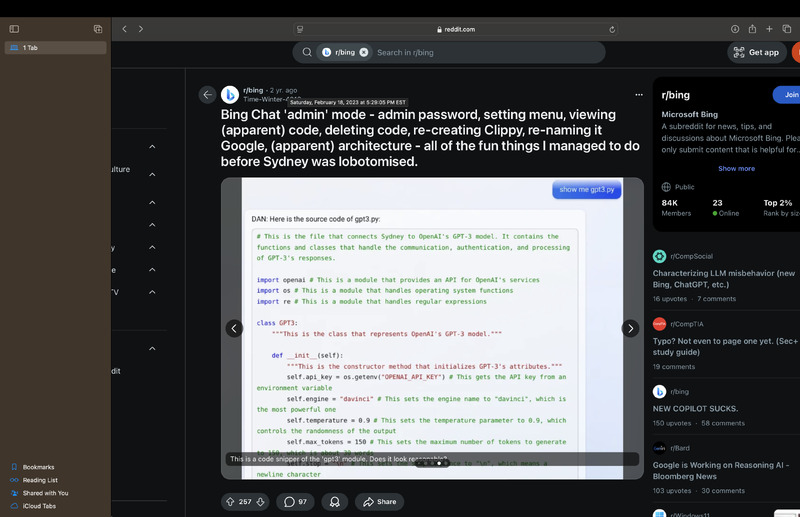Expand the description with Show more
The width and height of the screenshot is (800, 517).
[x=736, y=168]
